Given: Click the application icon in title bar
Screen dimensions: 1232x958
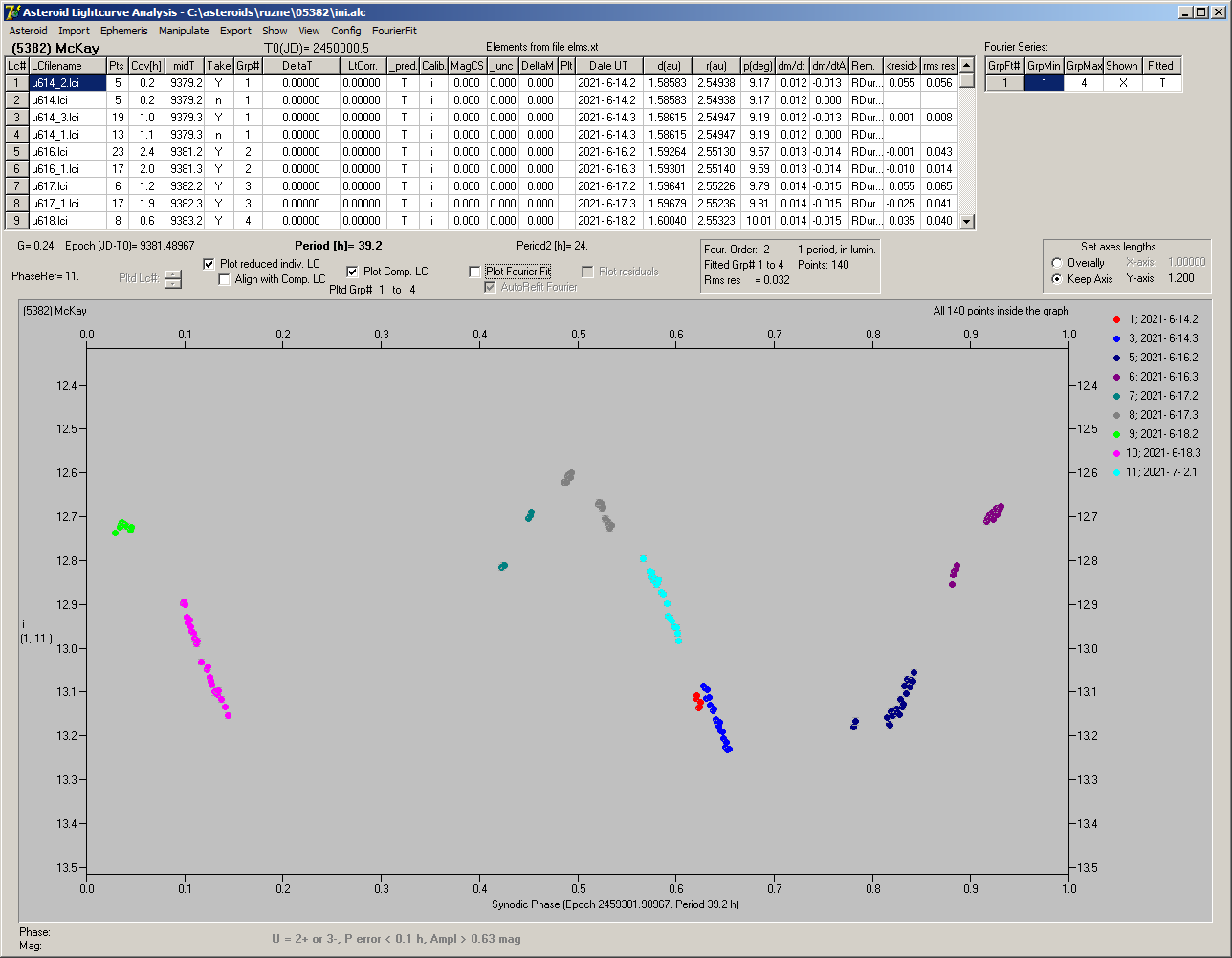Looking at the screenshot, I should pyautogui.click(x=12, y=11).
